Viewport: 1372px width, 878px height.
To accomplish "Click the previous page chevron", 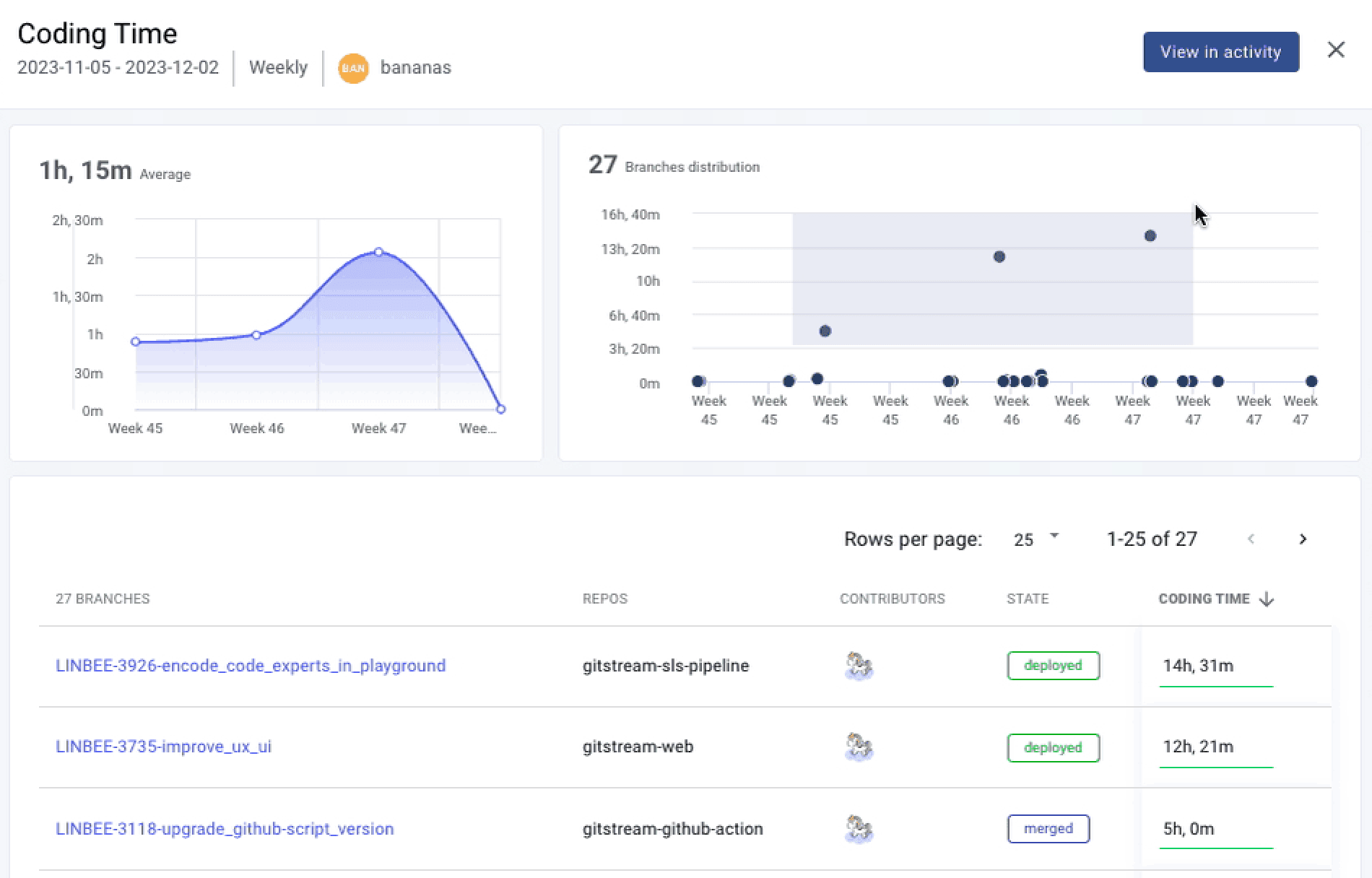I will tap(1251, 539).
